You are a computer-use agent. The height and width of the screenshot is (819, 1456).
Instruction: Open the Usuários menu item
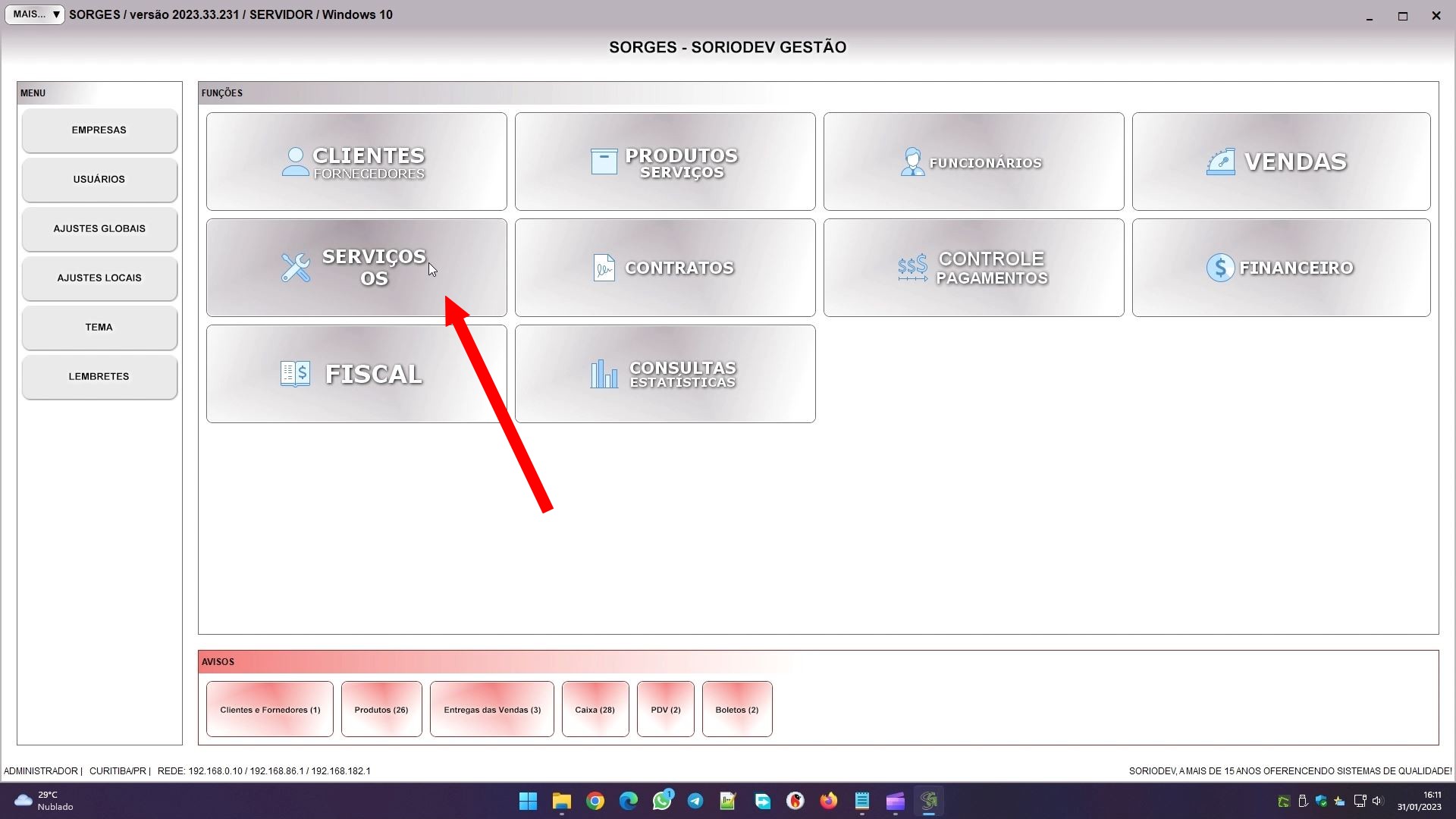click(99, 180)
